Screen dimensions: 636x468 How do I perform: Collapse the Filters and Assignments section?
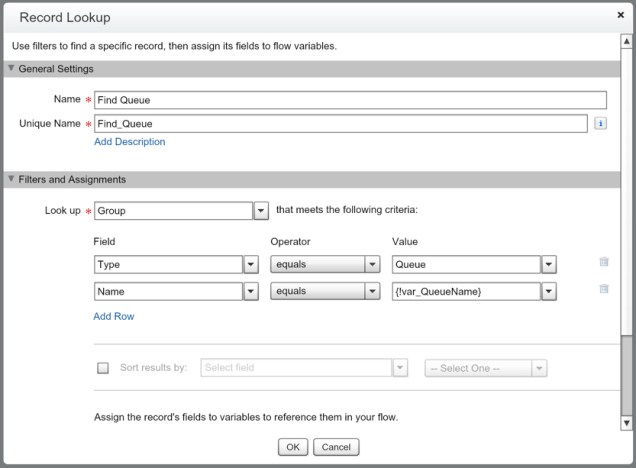point(11,180)
